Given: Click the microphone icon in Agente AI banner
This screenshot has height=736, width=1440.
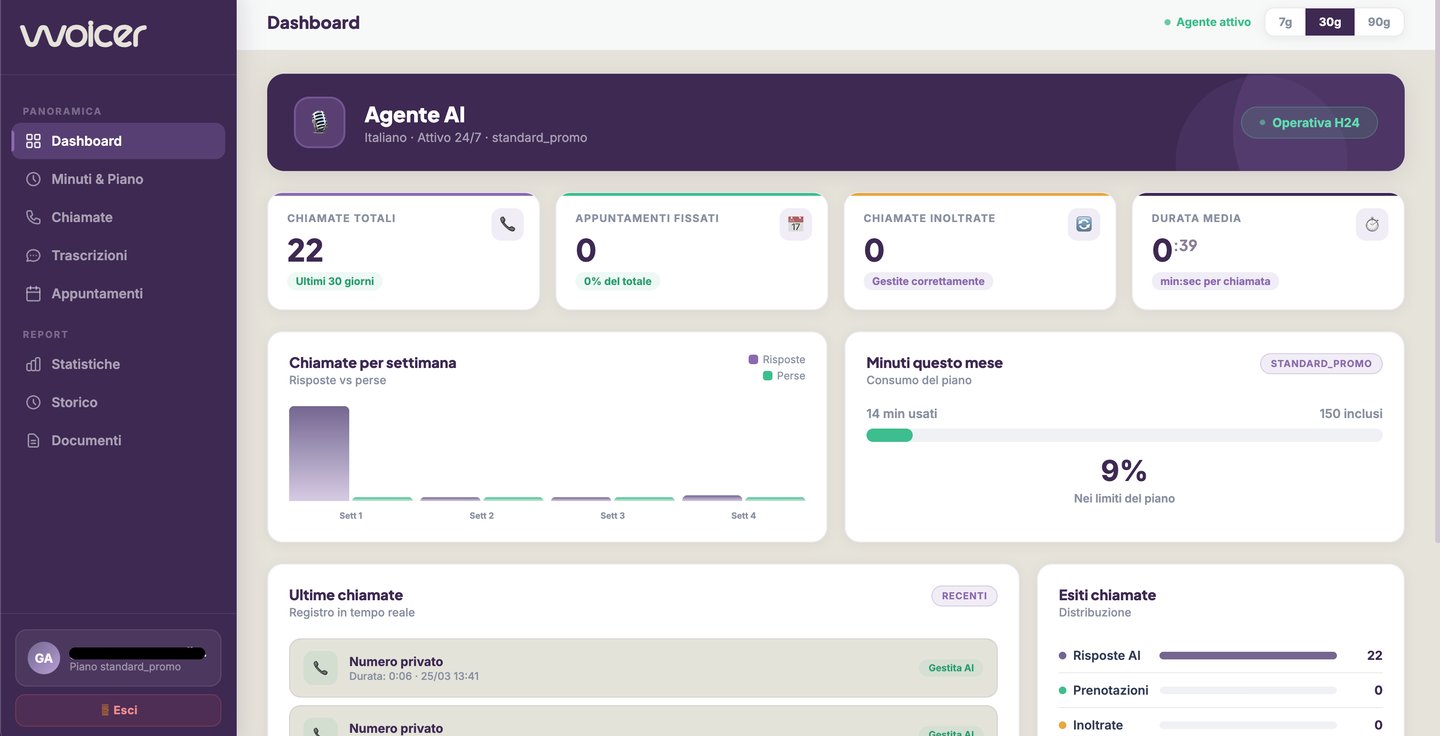Looking at the screenshot, I should point(319,122).
